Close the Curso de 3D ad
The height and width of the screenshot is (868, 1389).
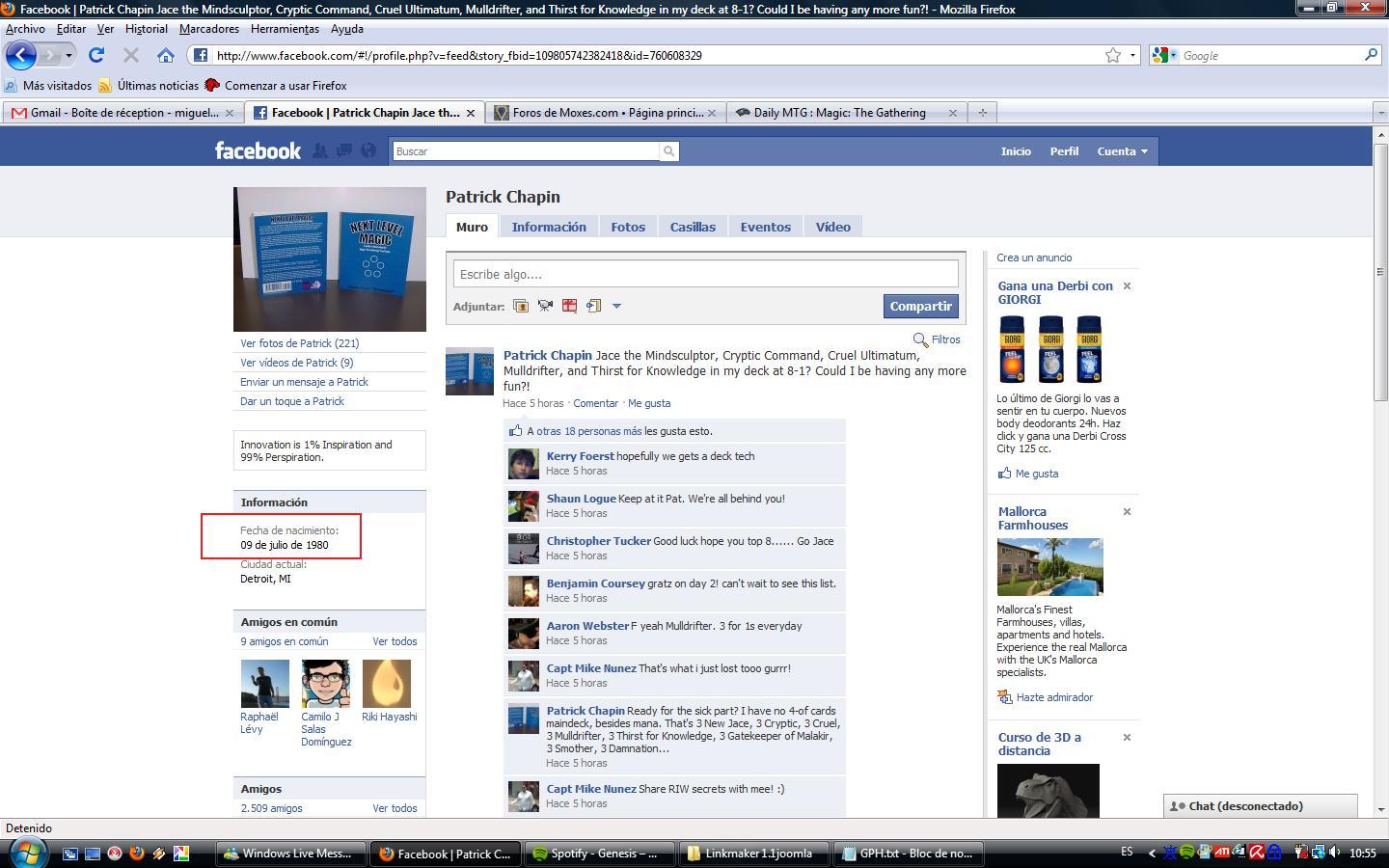pyautogui.click(x=1127, y=738)
